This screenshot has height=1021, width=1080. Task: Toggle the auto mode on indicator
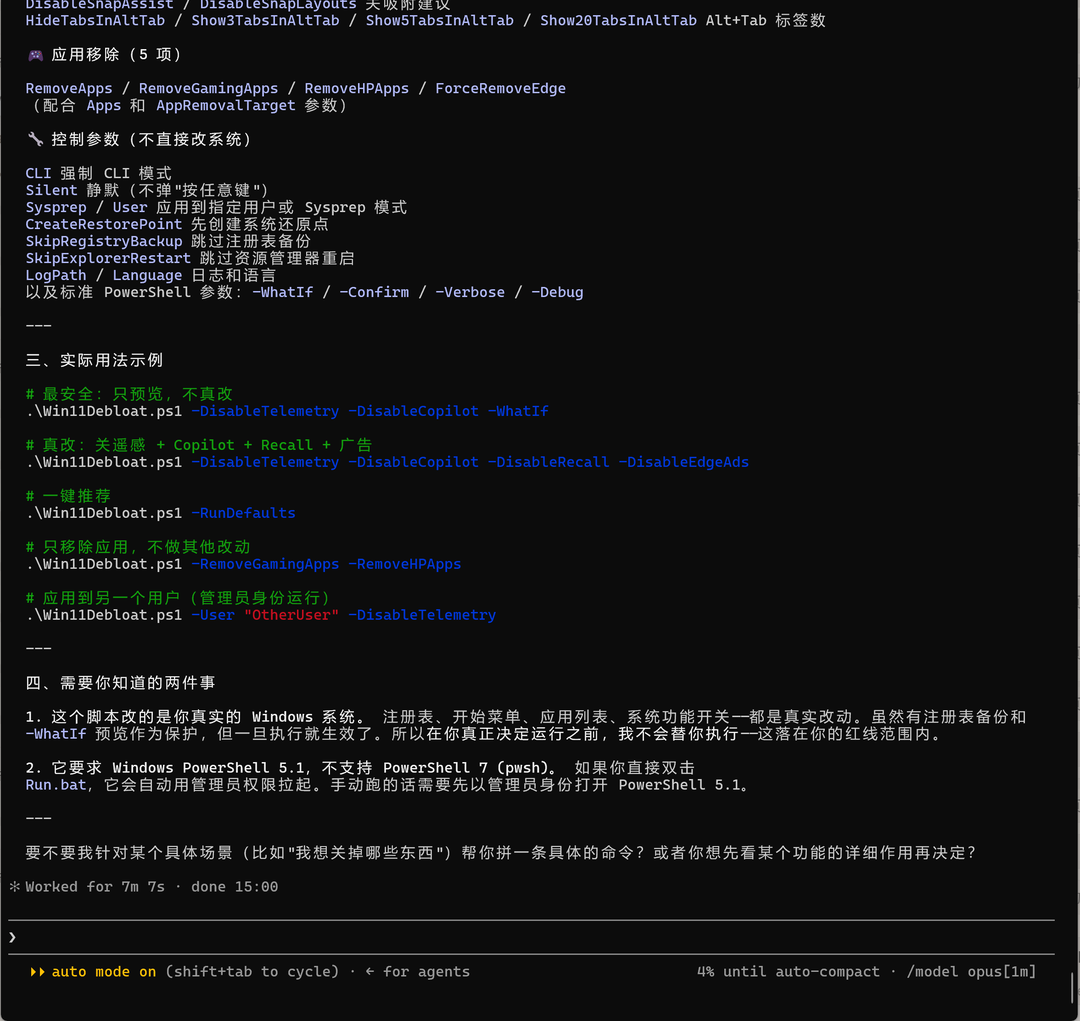pos(103,971)
